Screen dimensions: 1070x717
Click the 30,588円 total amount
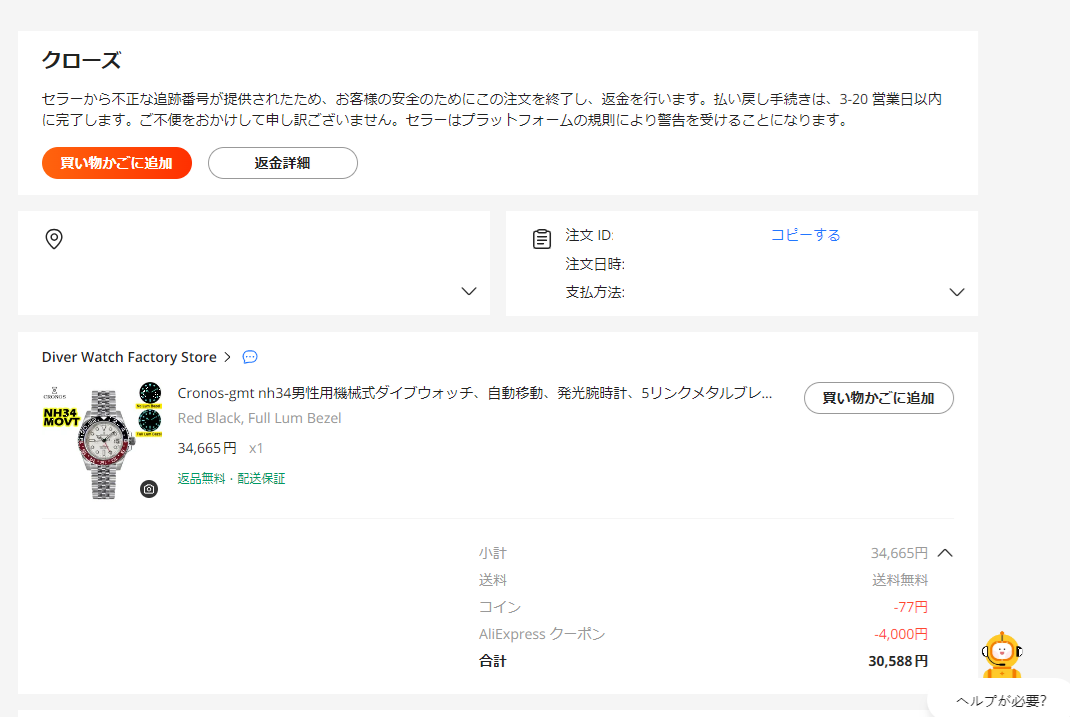898,661
